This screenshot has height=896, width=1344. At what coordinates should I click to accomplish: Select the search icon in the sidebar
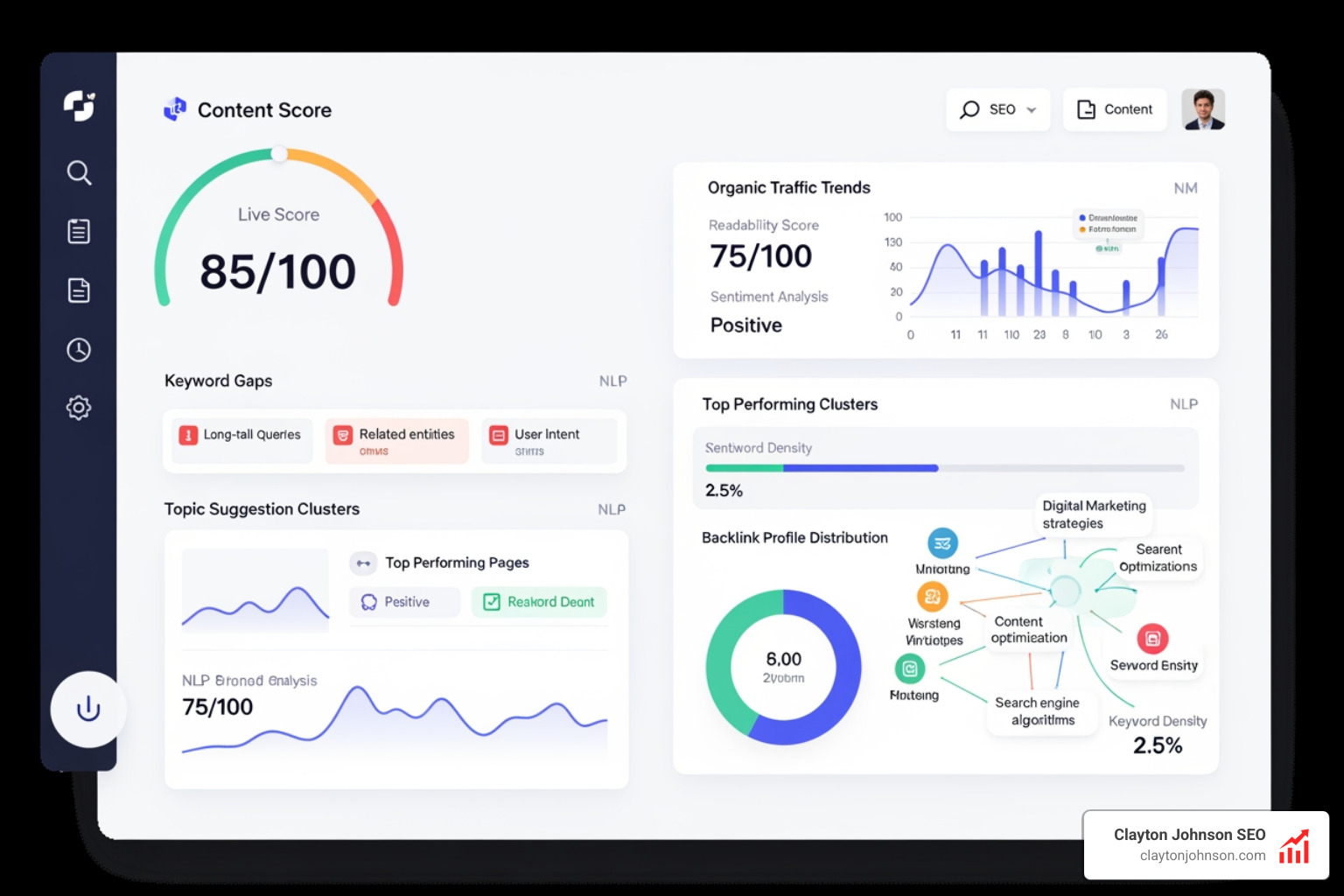point(79,173)
